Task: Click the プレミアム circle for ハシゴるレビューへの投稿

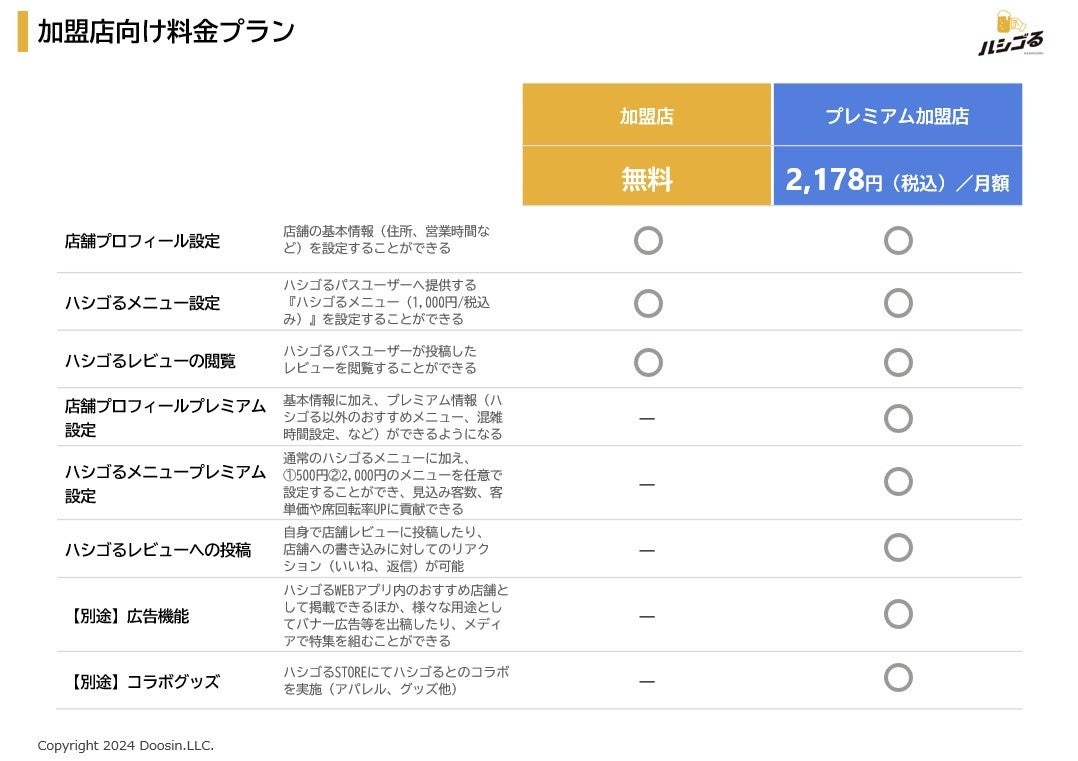Action: click(x=898, y=548)
